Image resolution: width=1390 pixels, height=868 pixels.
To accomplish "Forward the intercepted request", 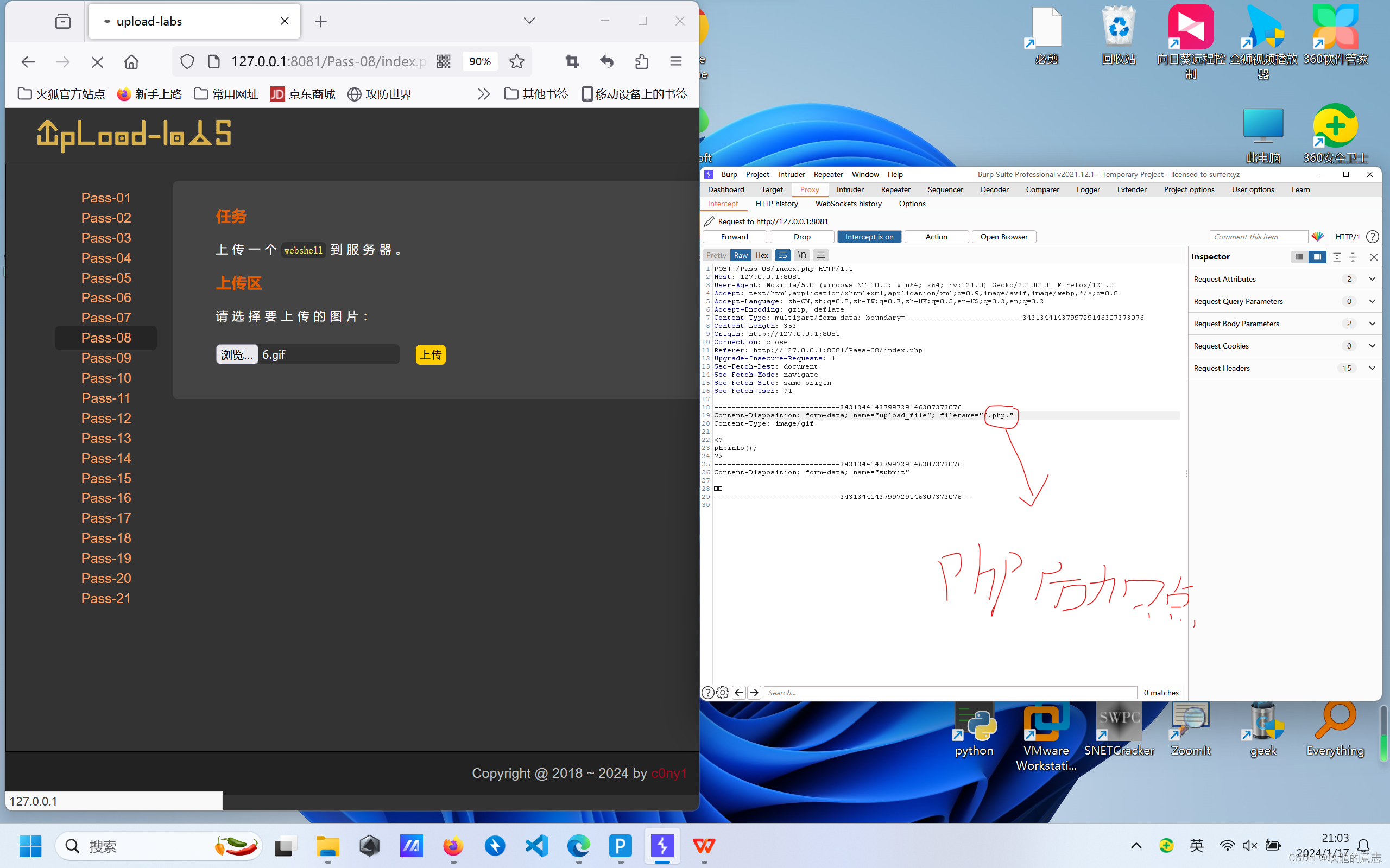I will pyautogui.click(x=734, y=237).
